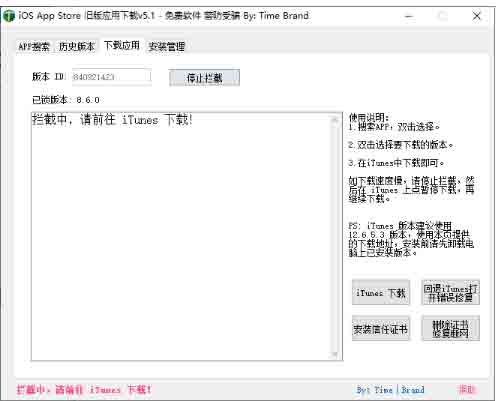Click 回退iTunes打开错误修复 button
Image resolution: width=496 pixels, height=401 pixels.
pyautogui.click(x=450, y=293)
